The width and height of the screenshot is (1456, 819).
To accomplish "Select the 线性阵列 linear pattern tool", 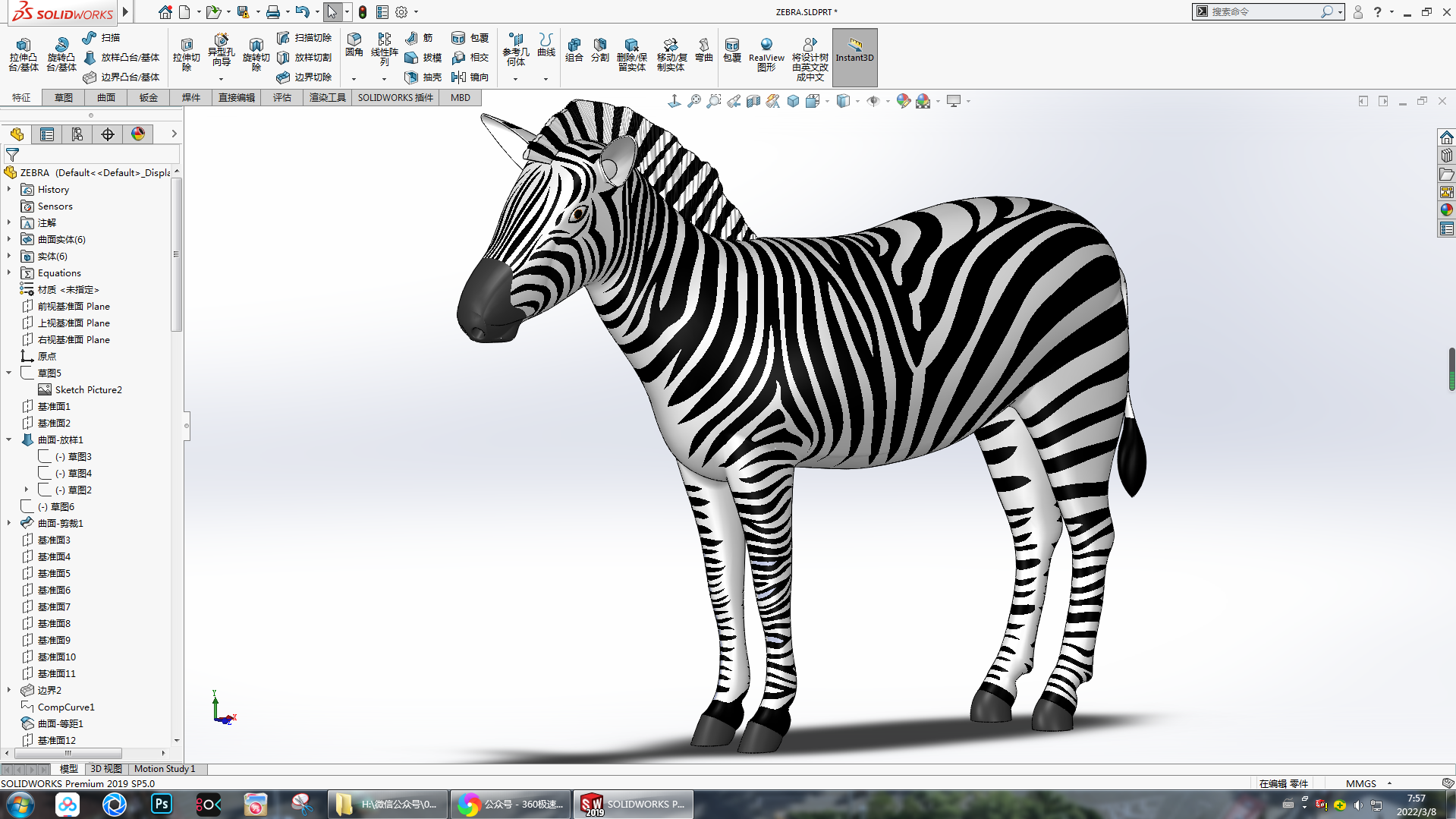I will [385, 49].
